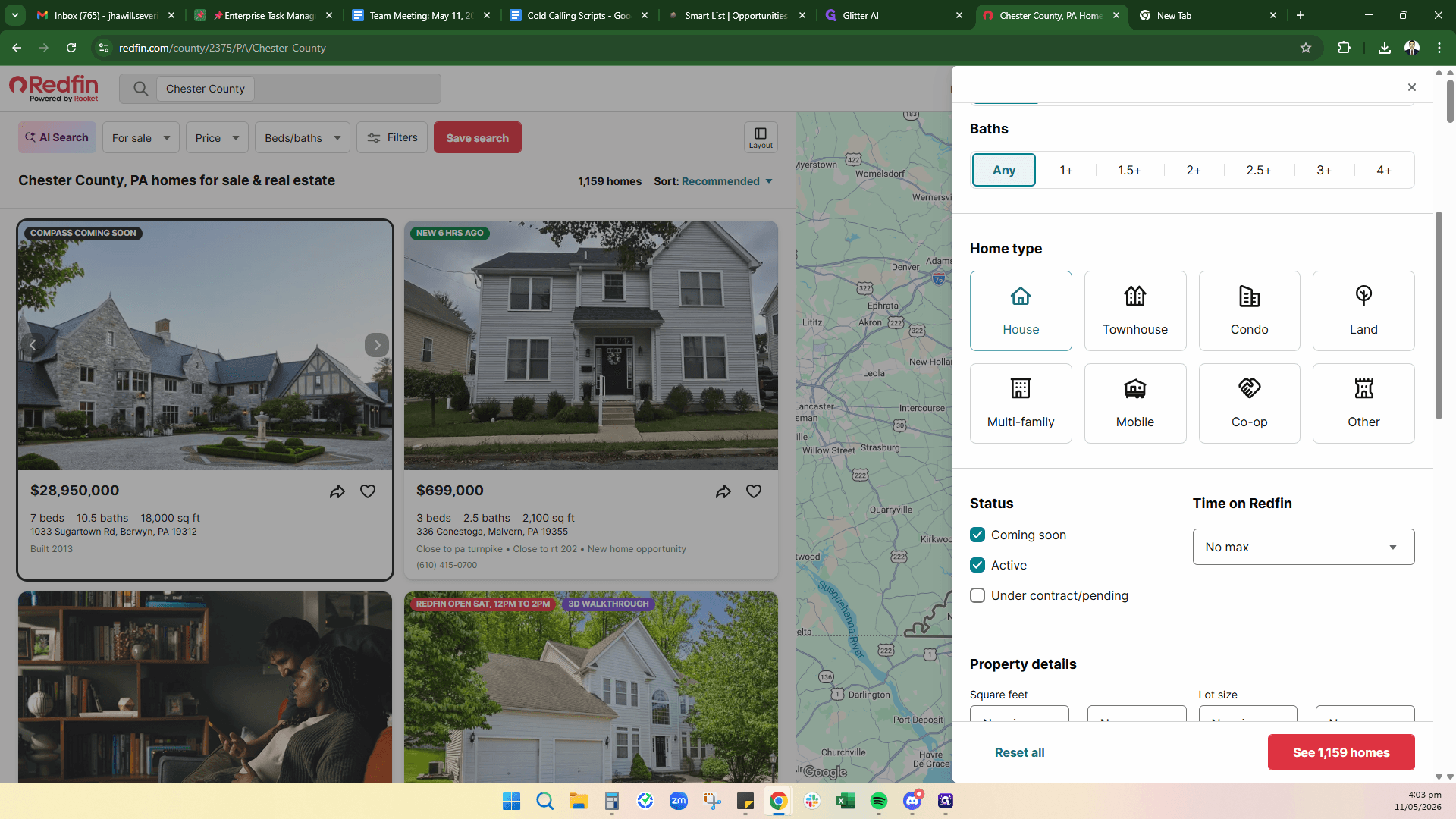The image size is (1456, 819).
Task: Bookmark this page with the star icon
Action: [x=1306, y=48]
